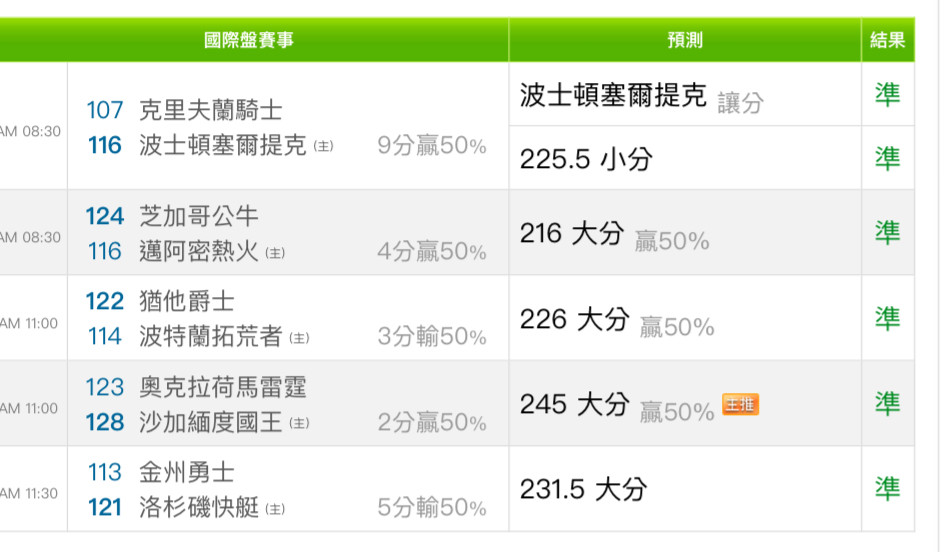Click the 226 大分 prediction
The height and width of the screenshot is (552, 951).
coord(574,319)
